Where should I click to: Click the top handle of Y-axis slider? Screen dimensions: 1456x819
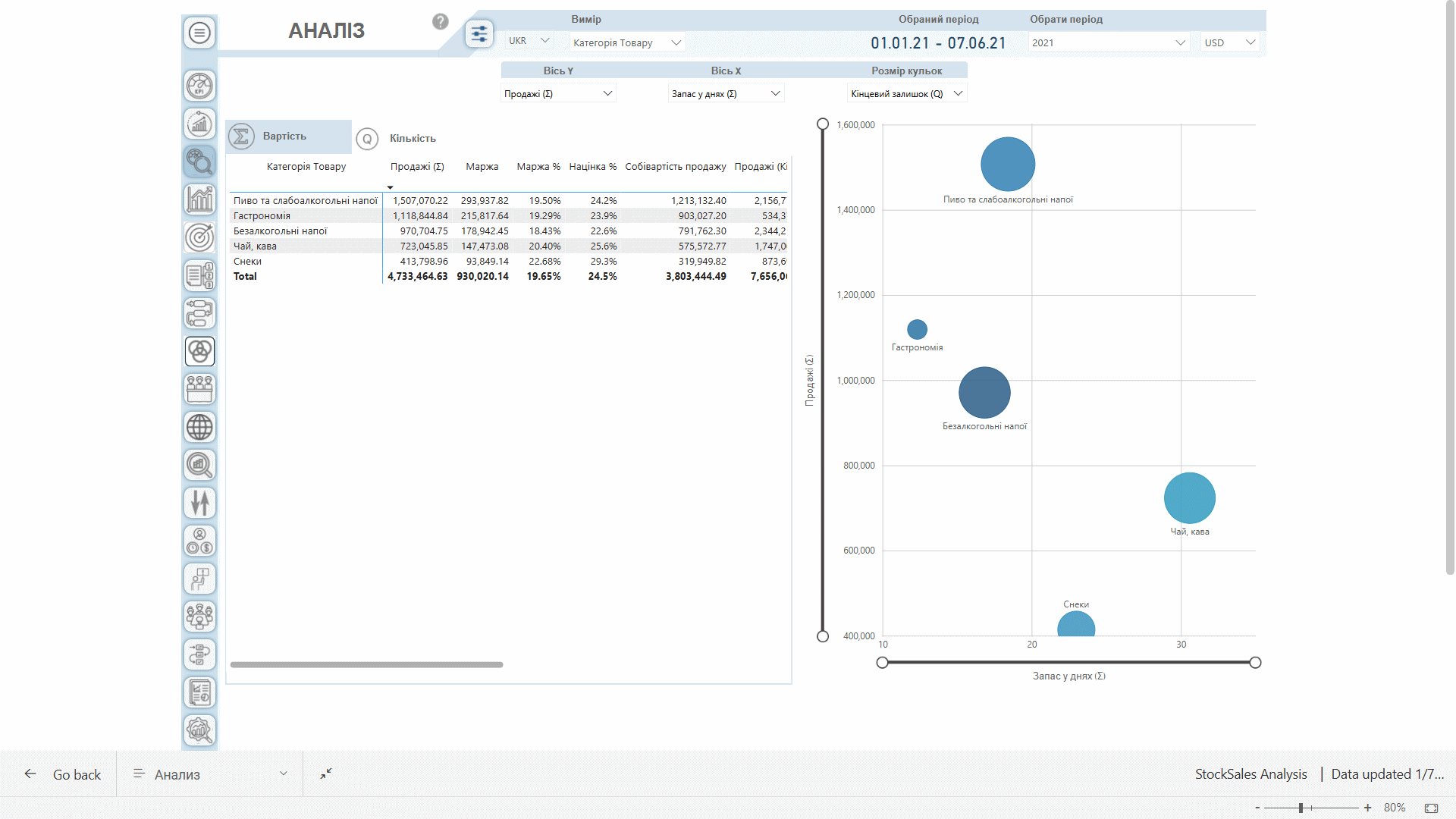coord(823,124)
